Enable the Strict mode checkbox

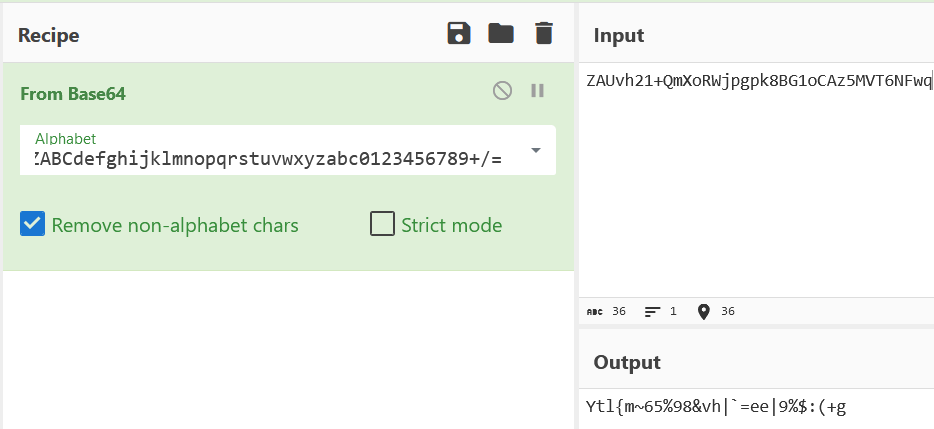point(382,224)
